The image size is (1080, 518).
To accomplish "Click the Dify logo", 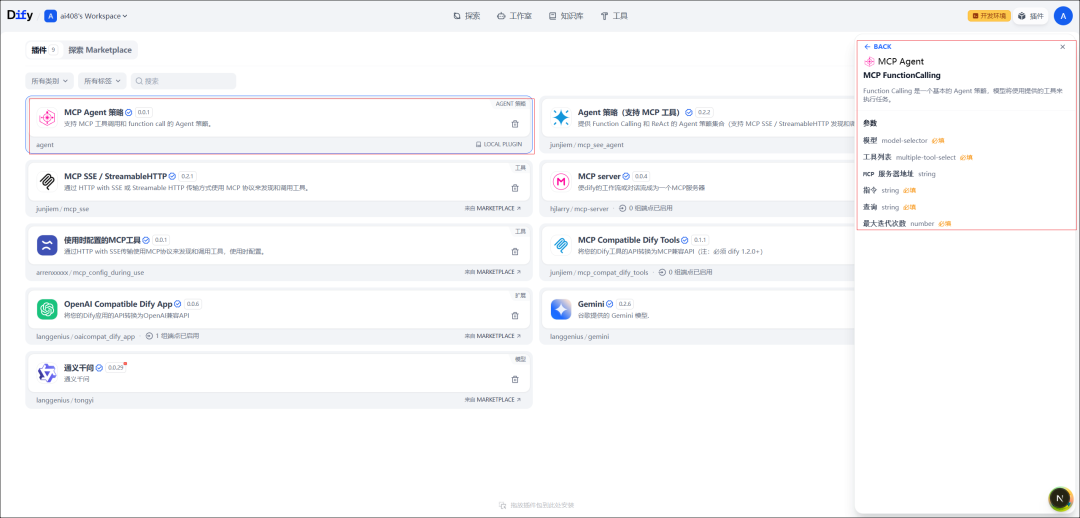I will [20, 15].
